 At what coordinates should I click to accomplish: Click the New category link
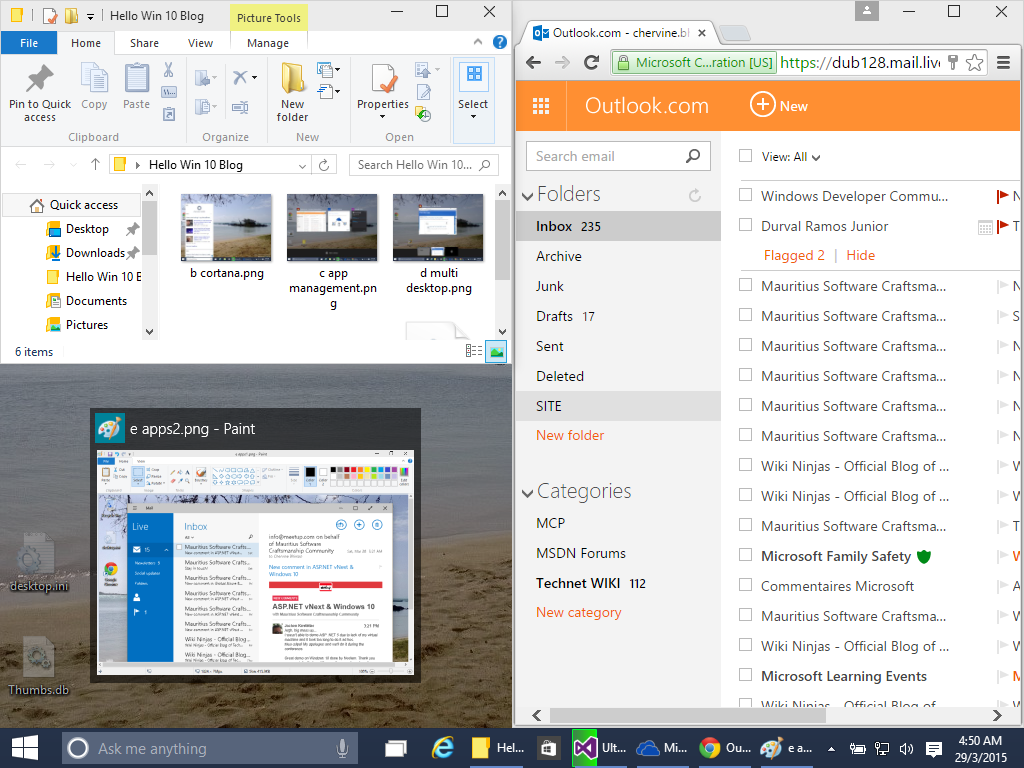click(579, 613)
